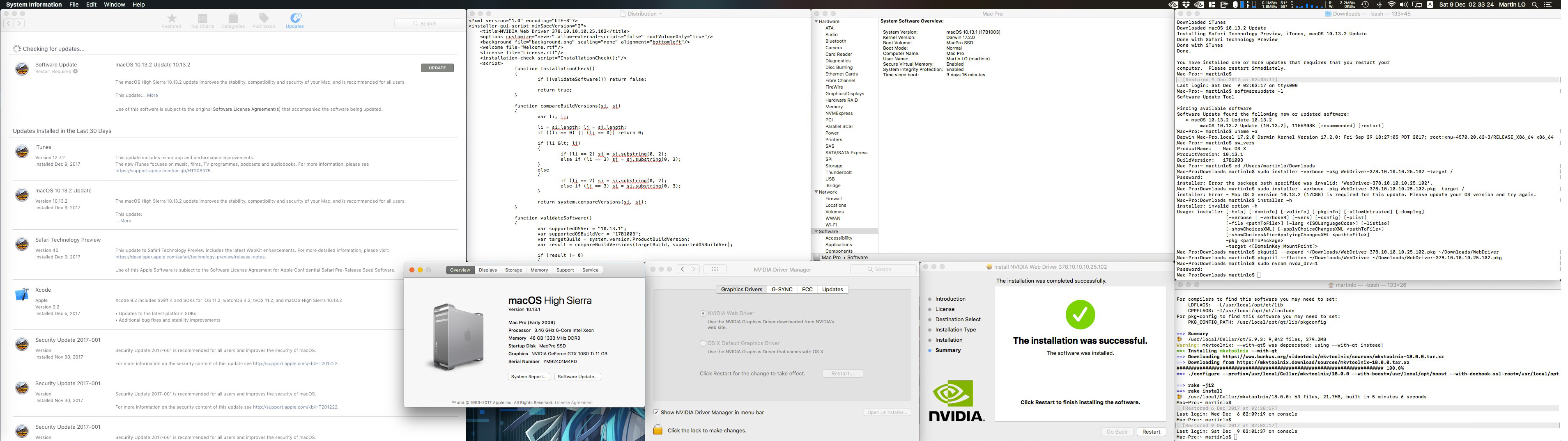Go forward in the App Store window
This screenshot has height=441, width=1568.
click(19, 23)
